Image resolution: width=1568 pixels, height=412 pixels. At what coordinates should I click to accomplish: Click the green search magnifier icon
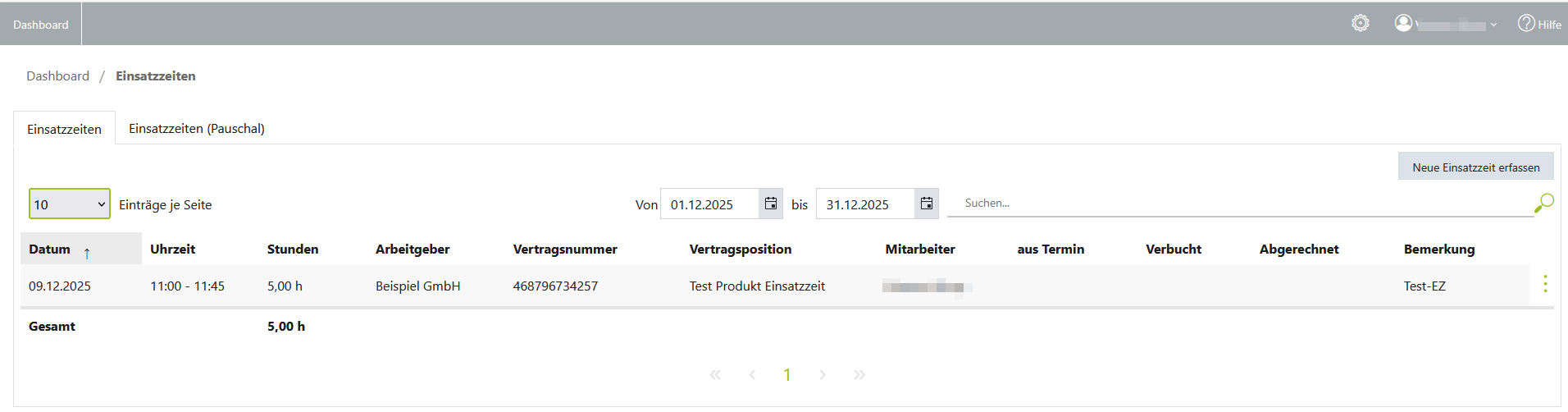point(1544,203)
